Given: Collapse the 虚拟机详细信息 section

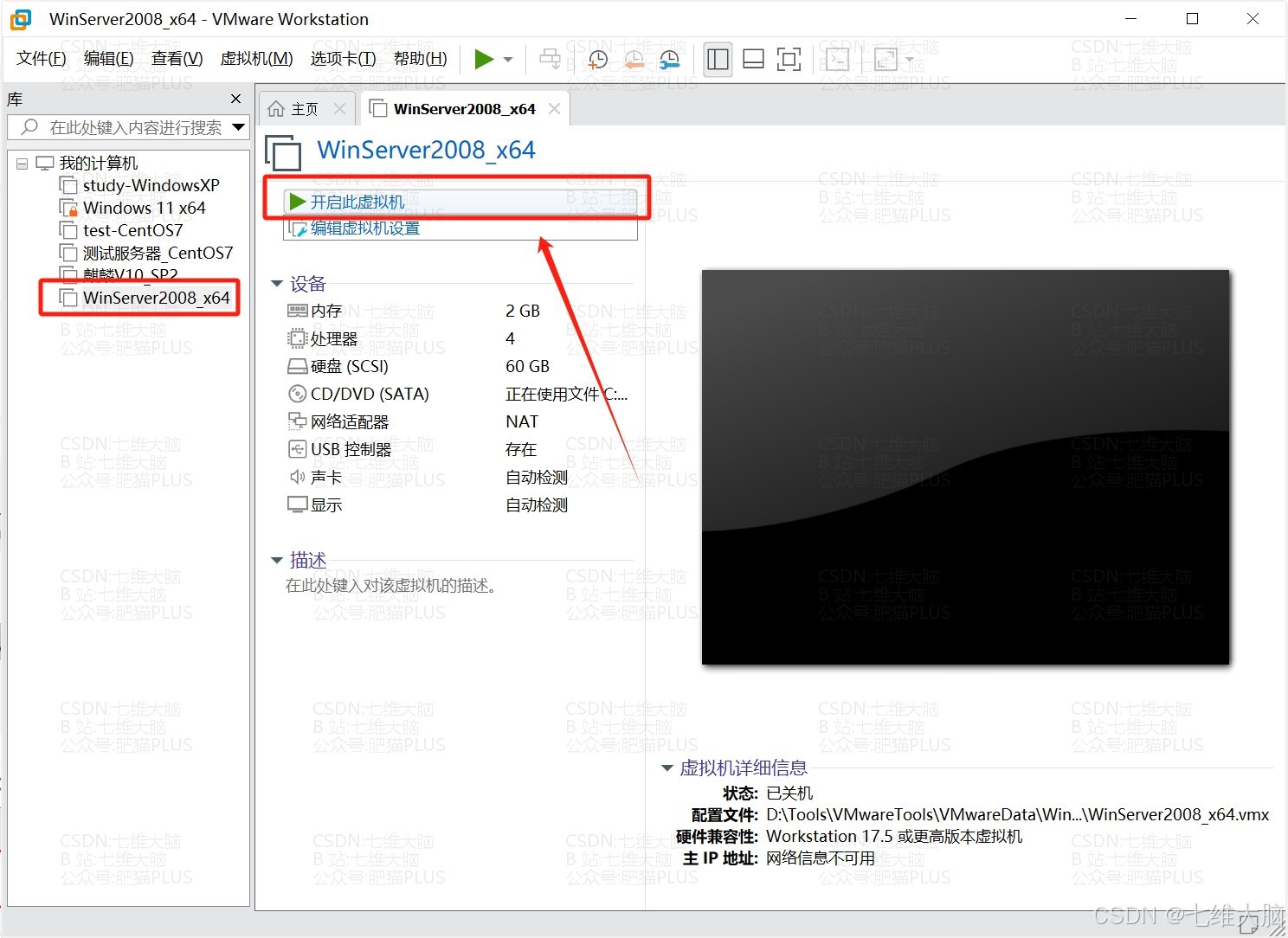Looking at the screenshot, I should coord(667,768).
